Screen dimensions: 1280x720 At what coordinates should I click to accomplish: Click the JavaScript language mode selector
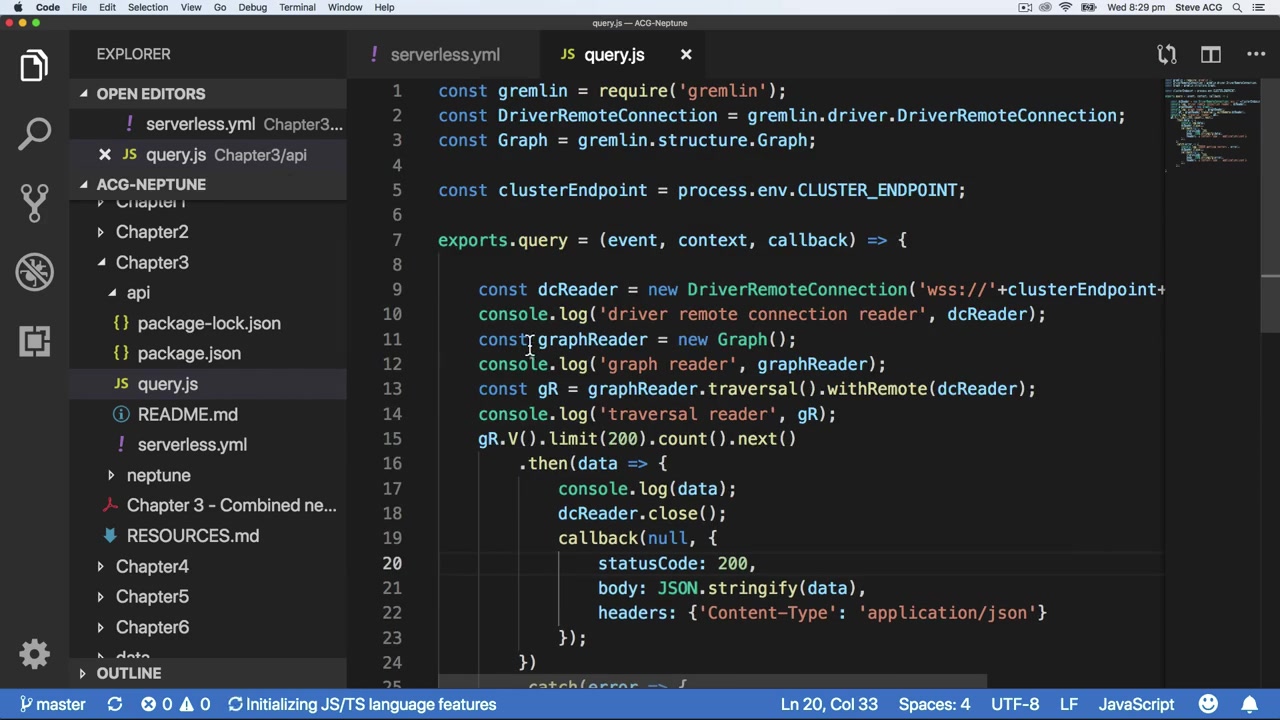tap(1136, 704)
